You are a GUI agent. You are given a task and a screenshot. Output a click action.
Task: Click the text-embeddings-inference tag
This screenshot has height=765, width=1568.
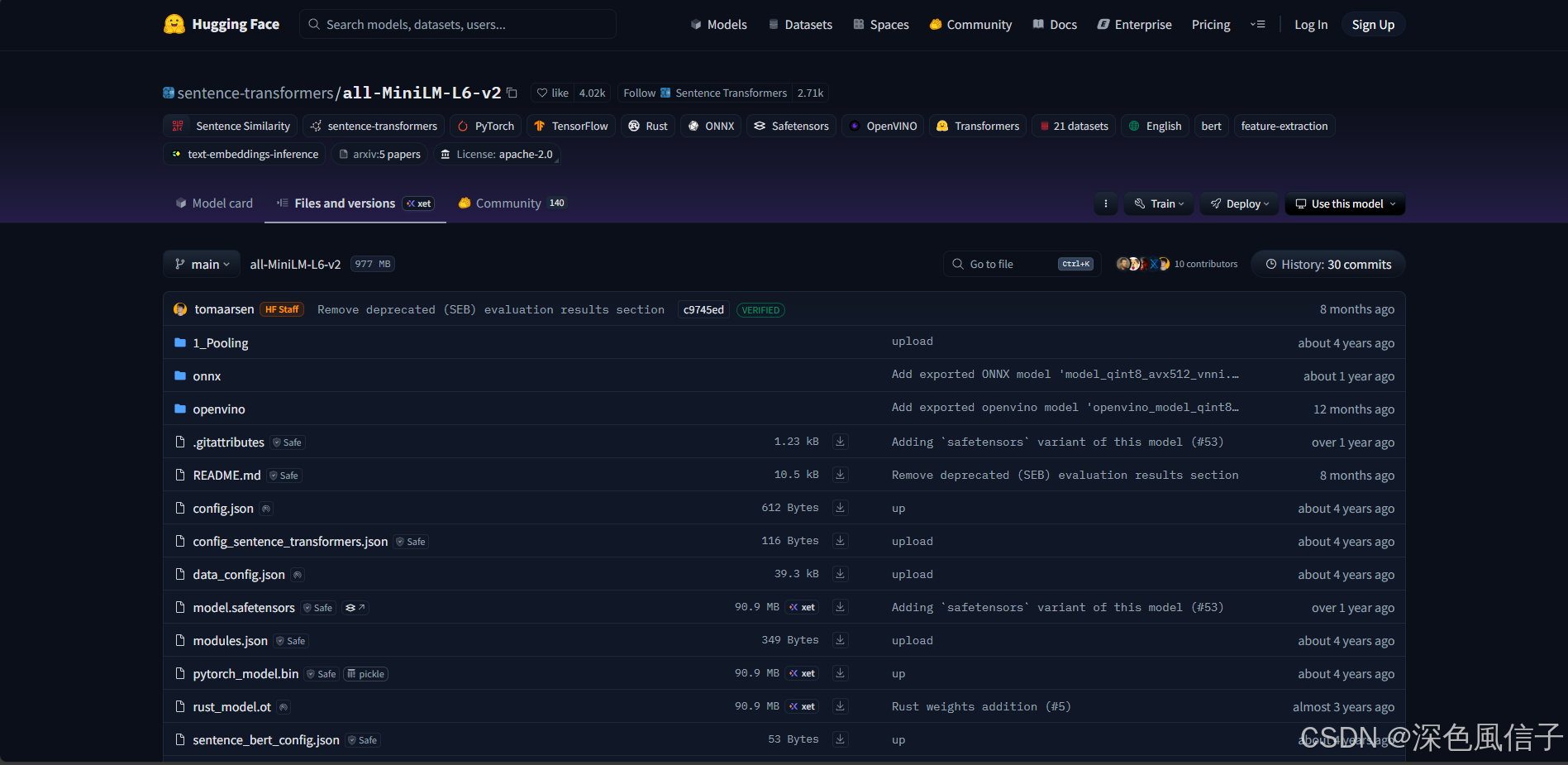pyautogui.click(x=245, y=154)
